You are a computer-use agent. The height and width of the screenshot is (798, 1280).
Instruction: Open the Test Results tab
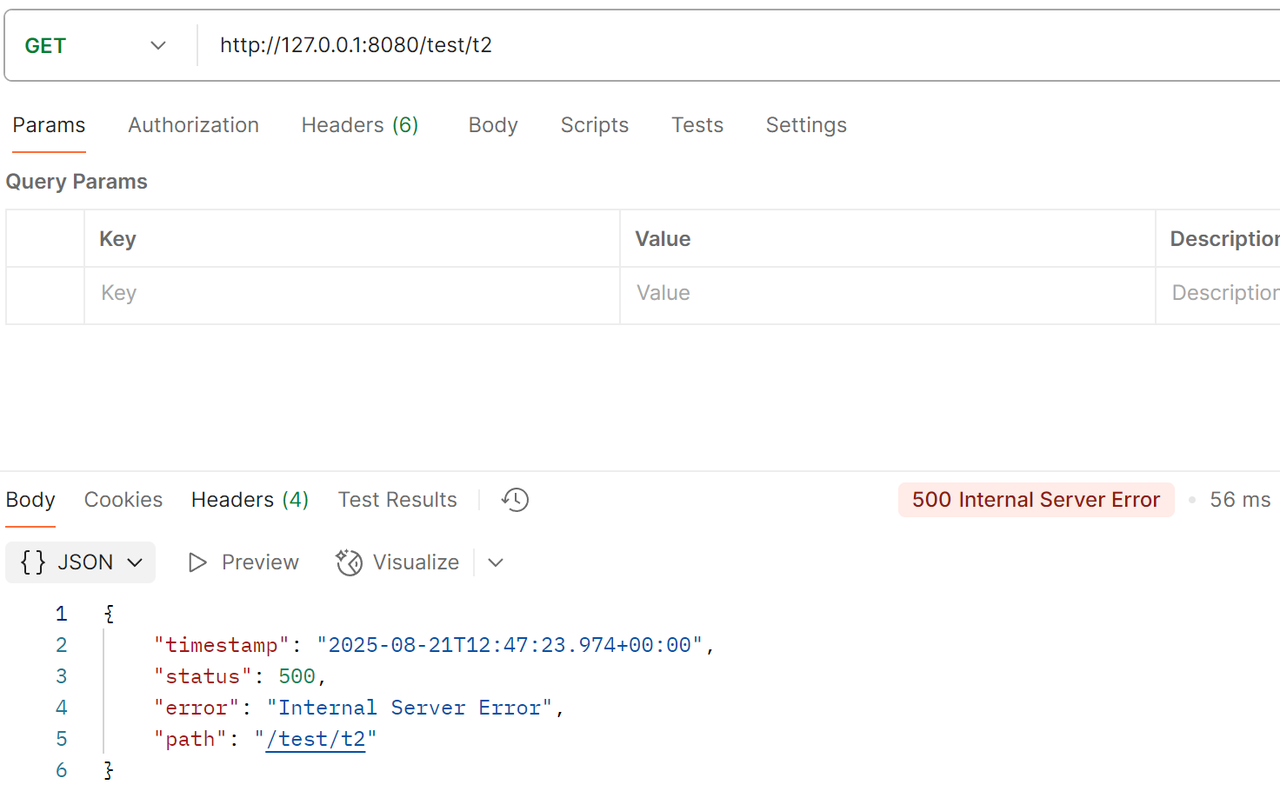click(x=397, y=500)
